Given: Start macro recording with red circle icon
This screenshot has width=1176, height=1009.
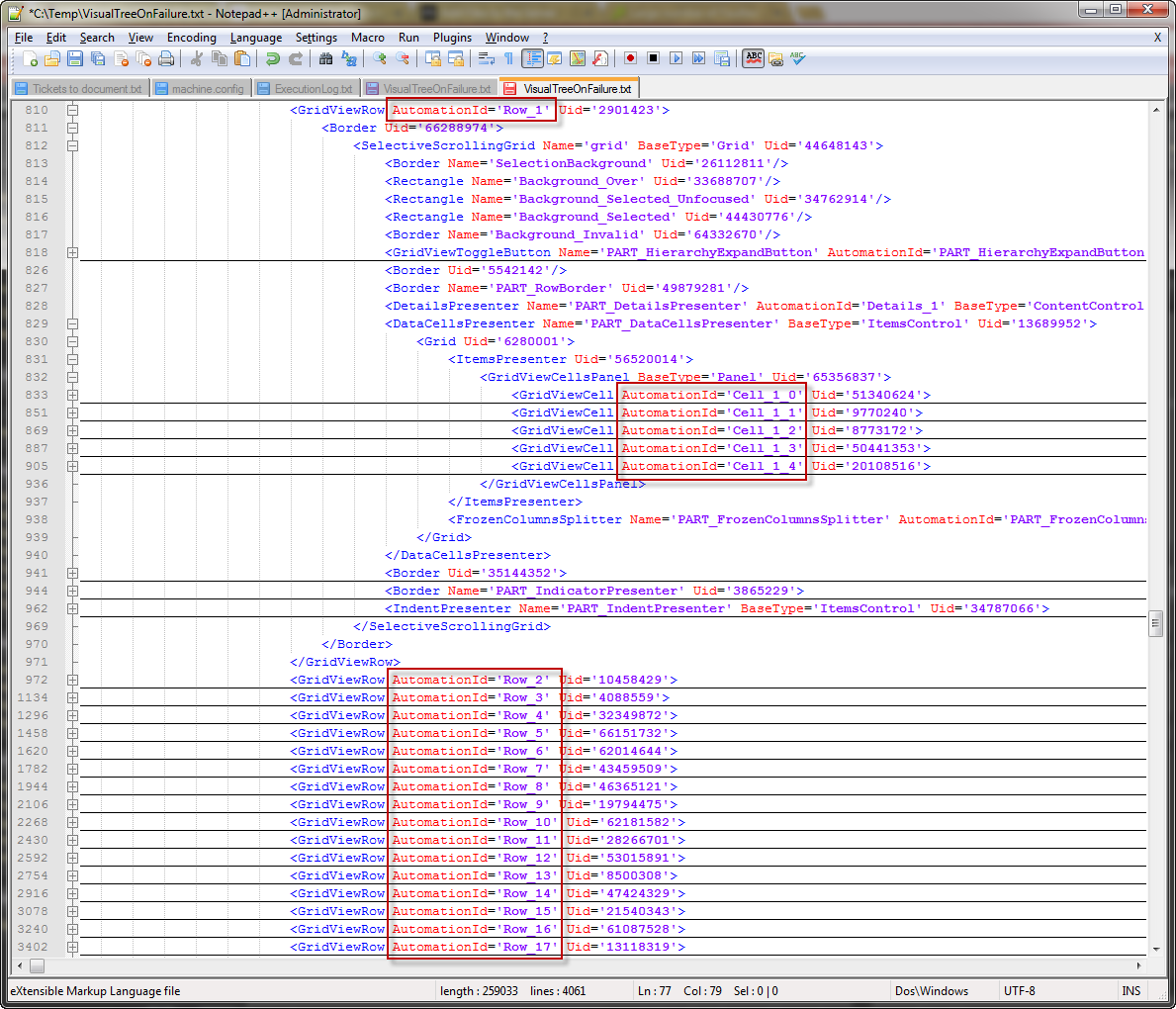Looking at the screenshot, I should (x=630, y=59).
